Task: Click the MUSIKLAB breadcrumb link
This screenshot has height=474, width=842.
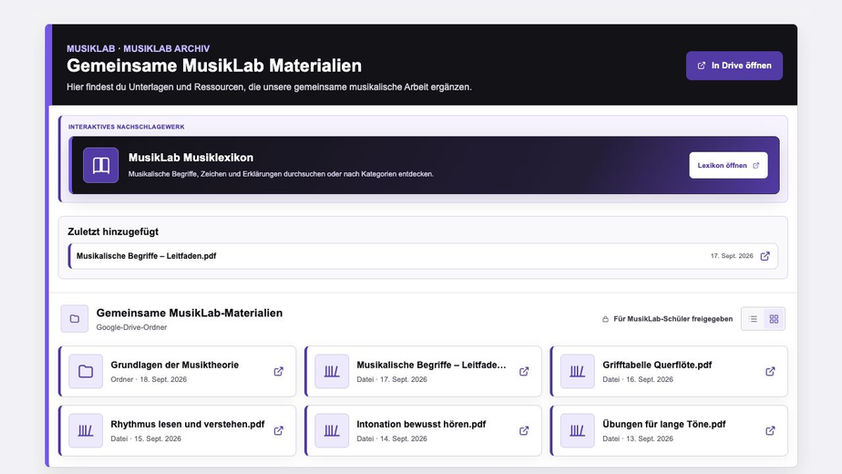Action: point(91,48)
